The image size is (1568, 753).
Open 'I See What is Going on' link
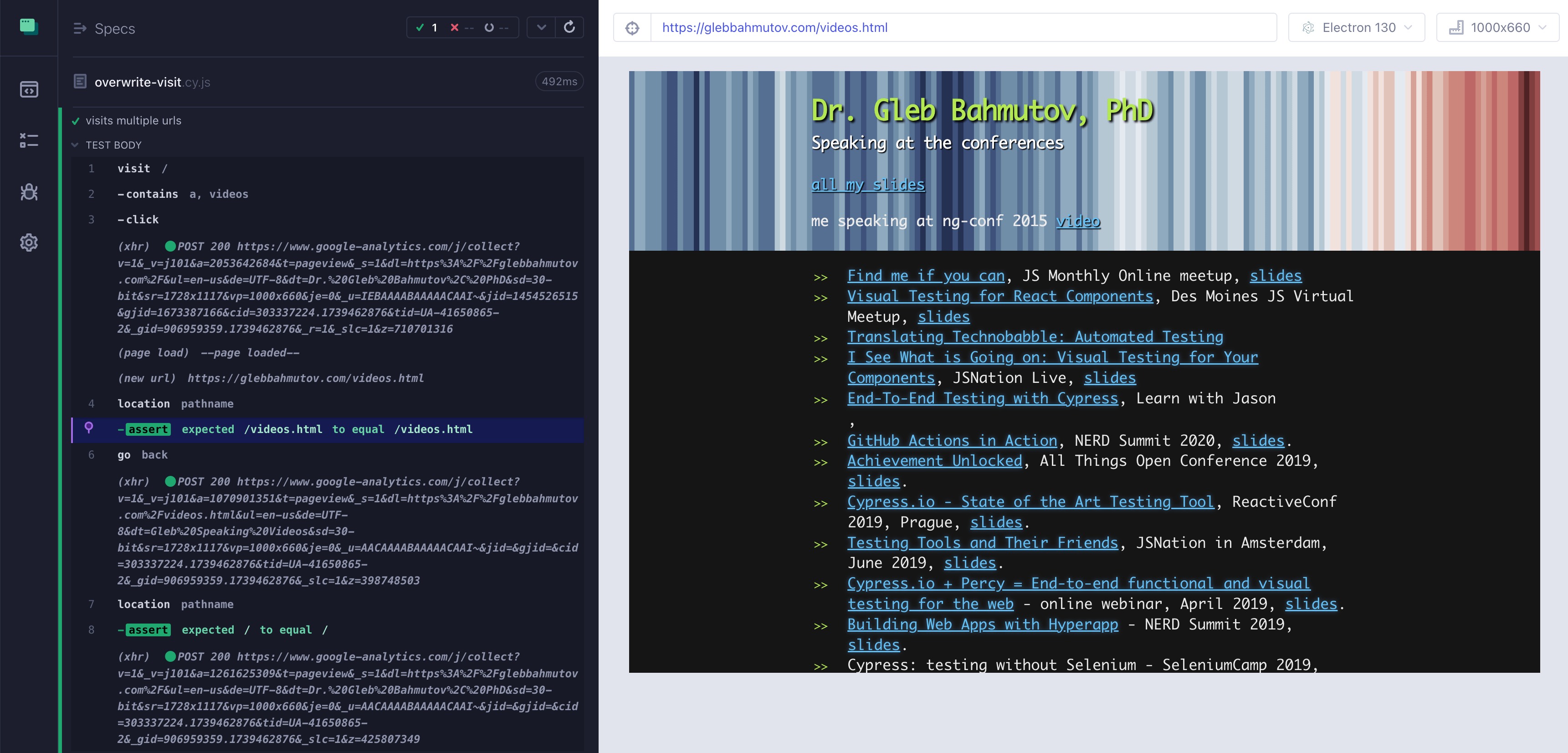pos(1052,358)
